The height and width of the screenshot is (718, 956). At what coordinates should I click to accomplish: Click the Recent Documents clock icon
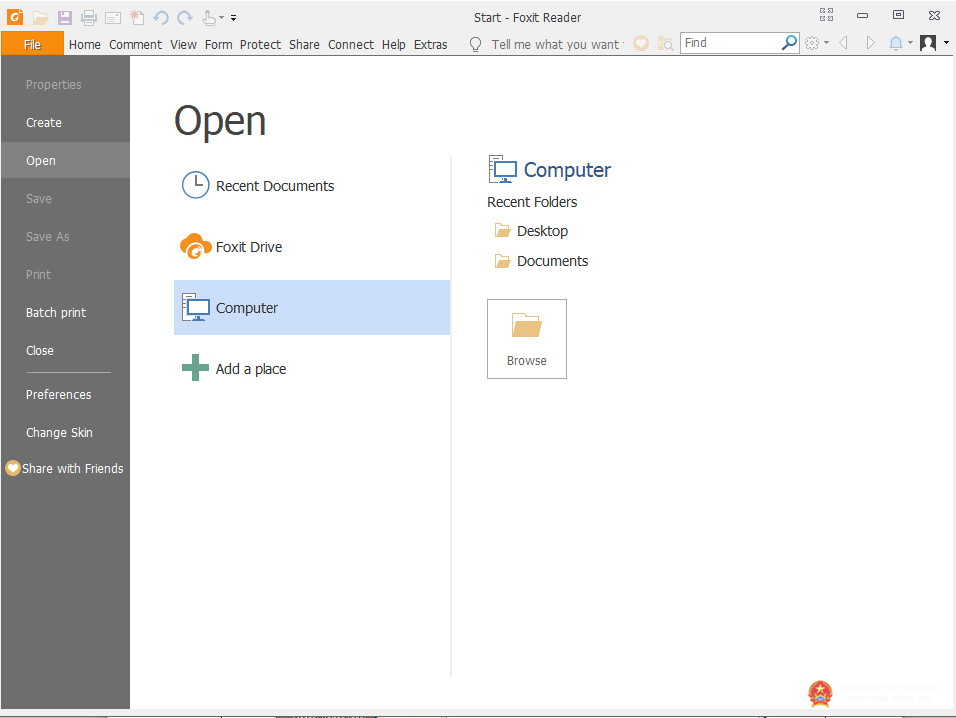tap(196, 185)
